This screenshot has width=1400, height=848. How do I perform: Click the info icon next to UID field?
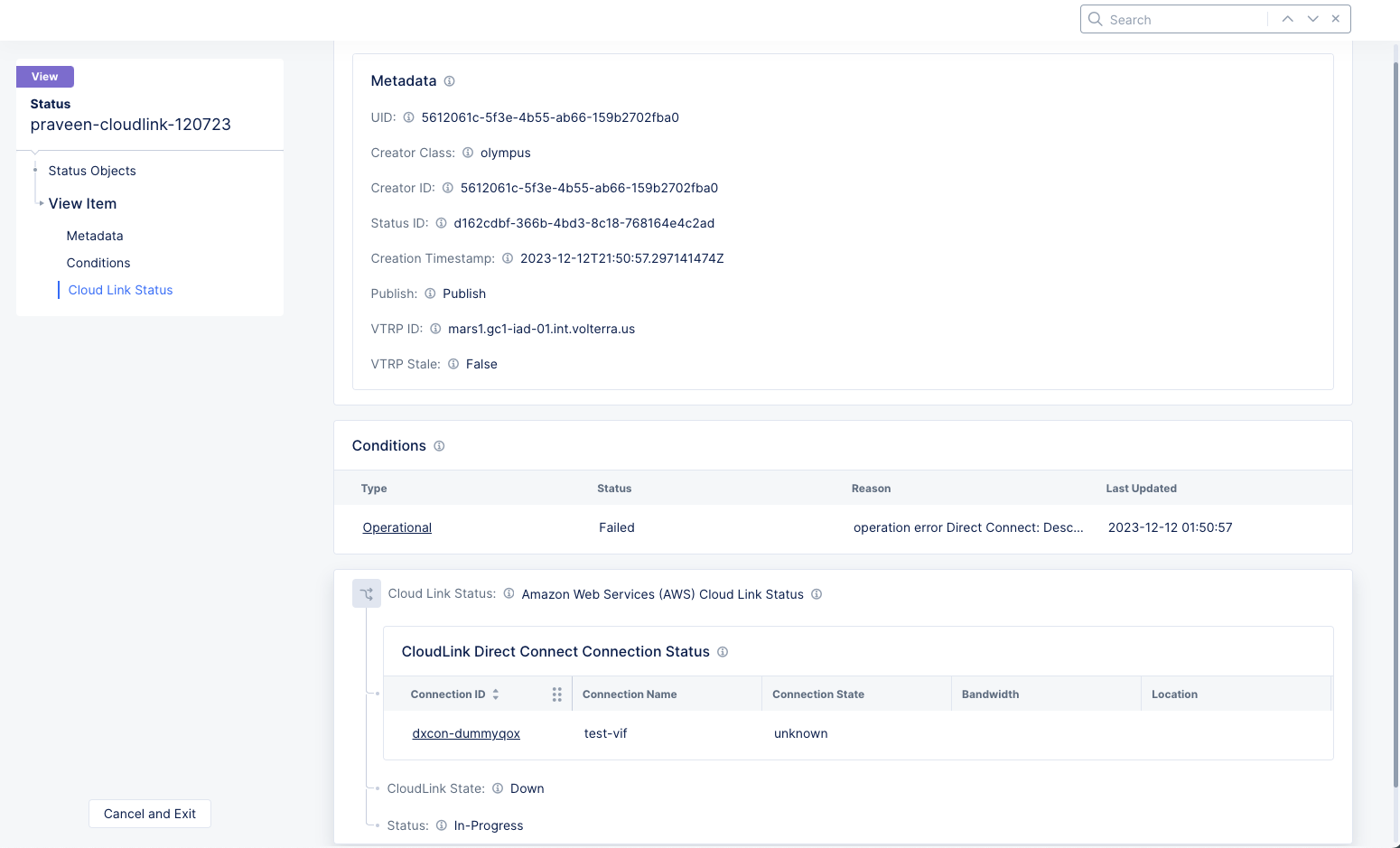408,116
